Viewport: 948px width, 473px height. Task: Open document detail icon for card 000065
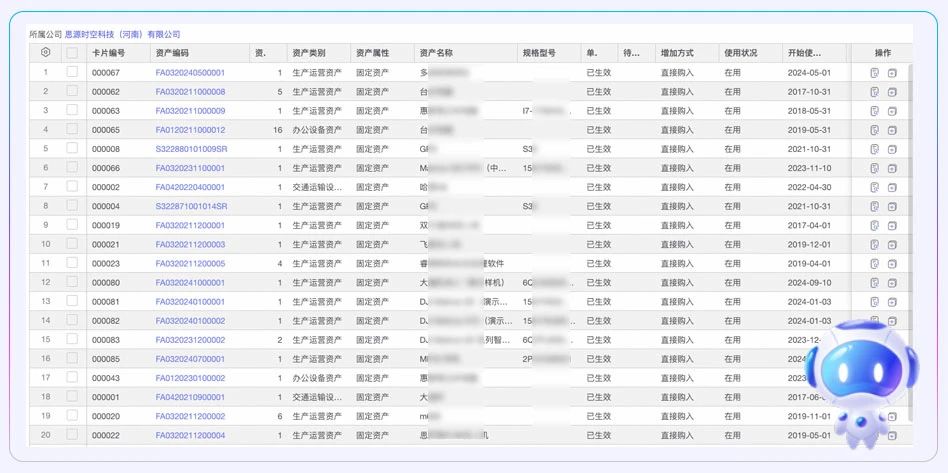[x=874, y=130]
